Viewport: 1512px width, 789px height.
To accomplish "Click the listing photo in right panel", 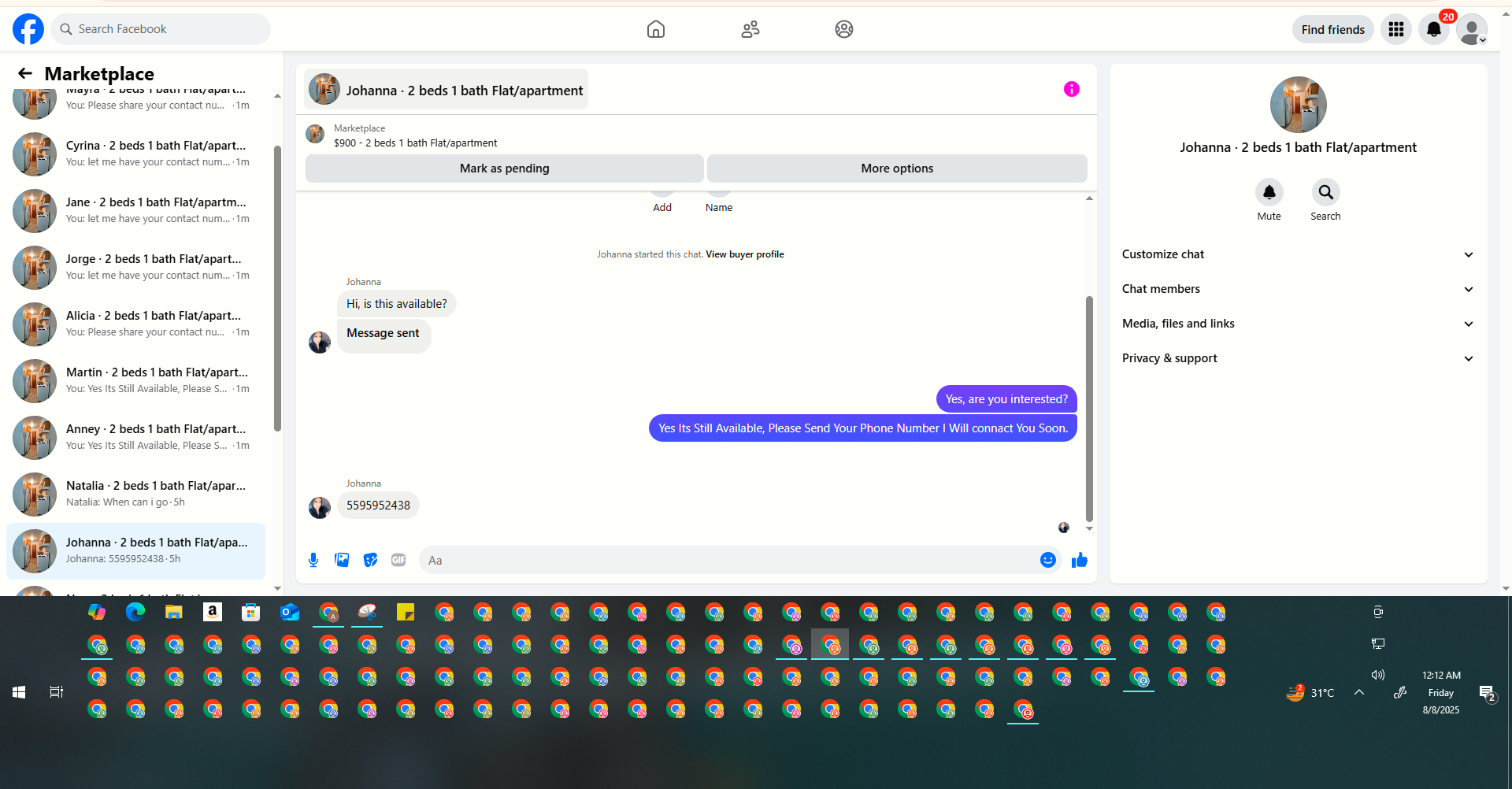I will [1298, 105].
